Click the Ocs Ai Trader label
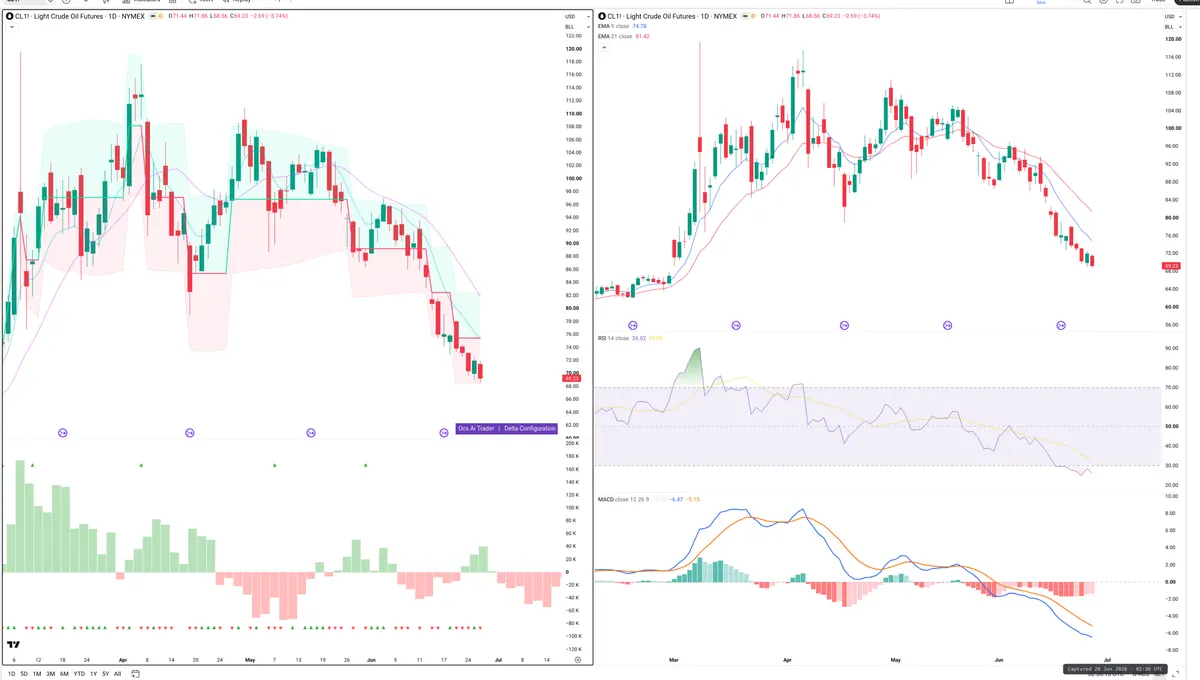 pyautogui.click(x=476, y=428)
